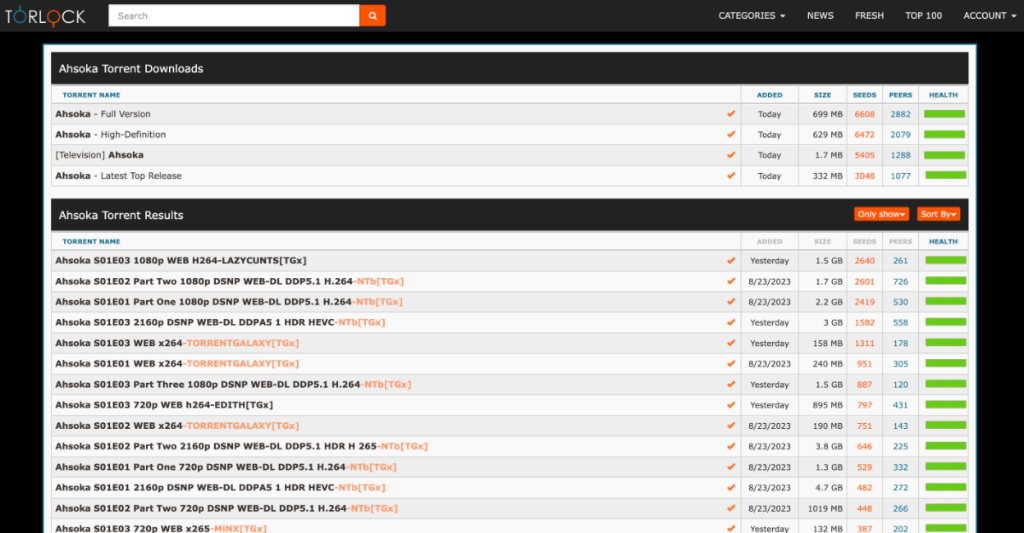Click verified checkmark for S01E03 Part Three 1080p
The height and width of the screenshot is (533, 1024).
pos(731,385)
